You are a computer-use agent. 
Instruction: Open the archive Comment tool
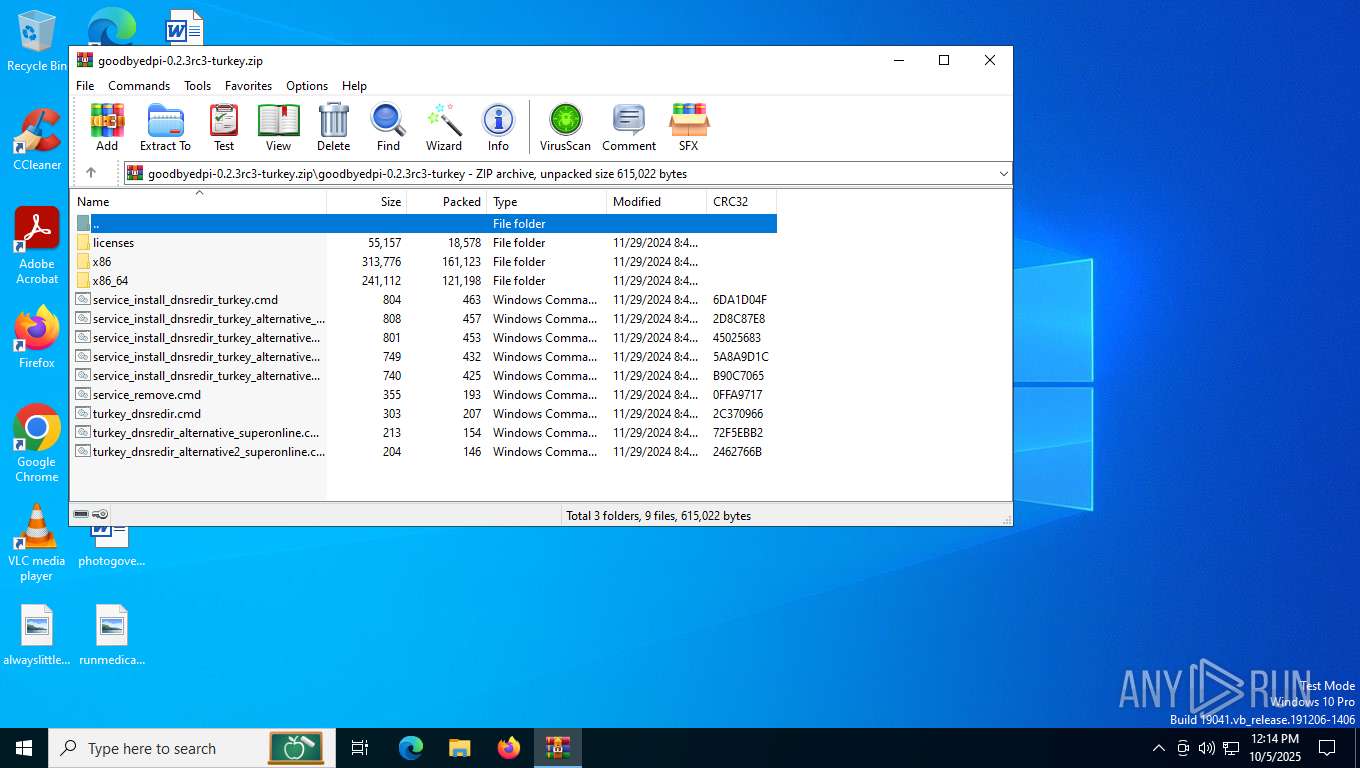click(x=628, y=127)
